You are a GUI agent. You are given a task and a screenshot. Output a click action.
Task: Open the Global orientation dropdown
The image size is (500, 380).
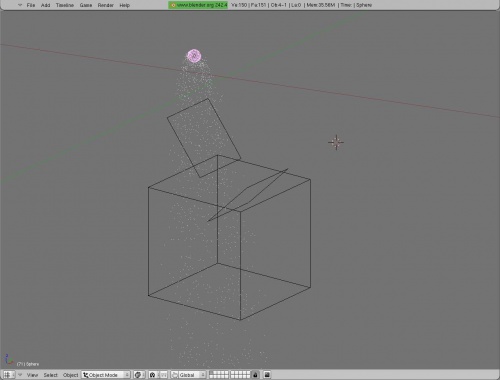[192, 375]
